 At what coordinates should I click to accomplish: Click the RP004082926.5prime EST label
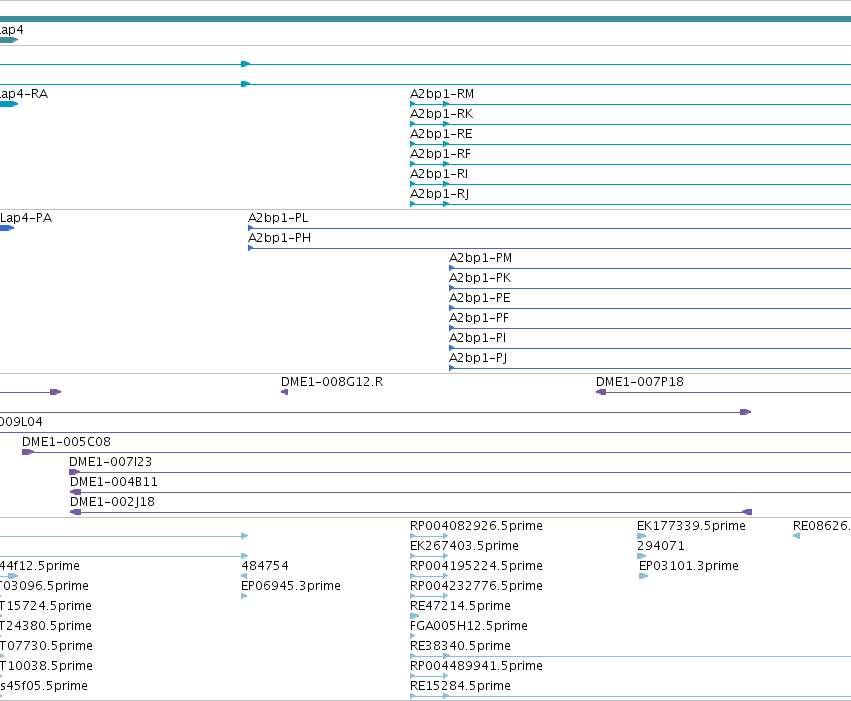[x=476, y=526]
